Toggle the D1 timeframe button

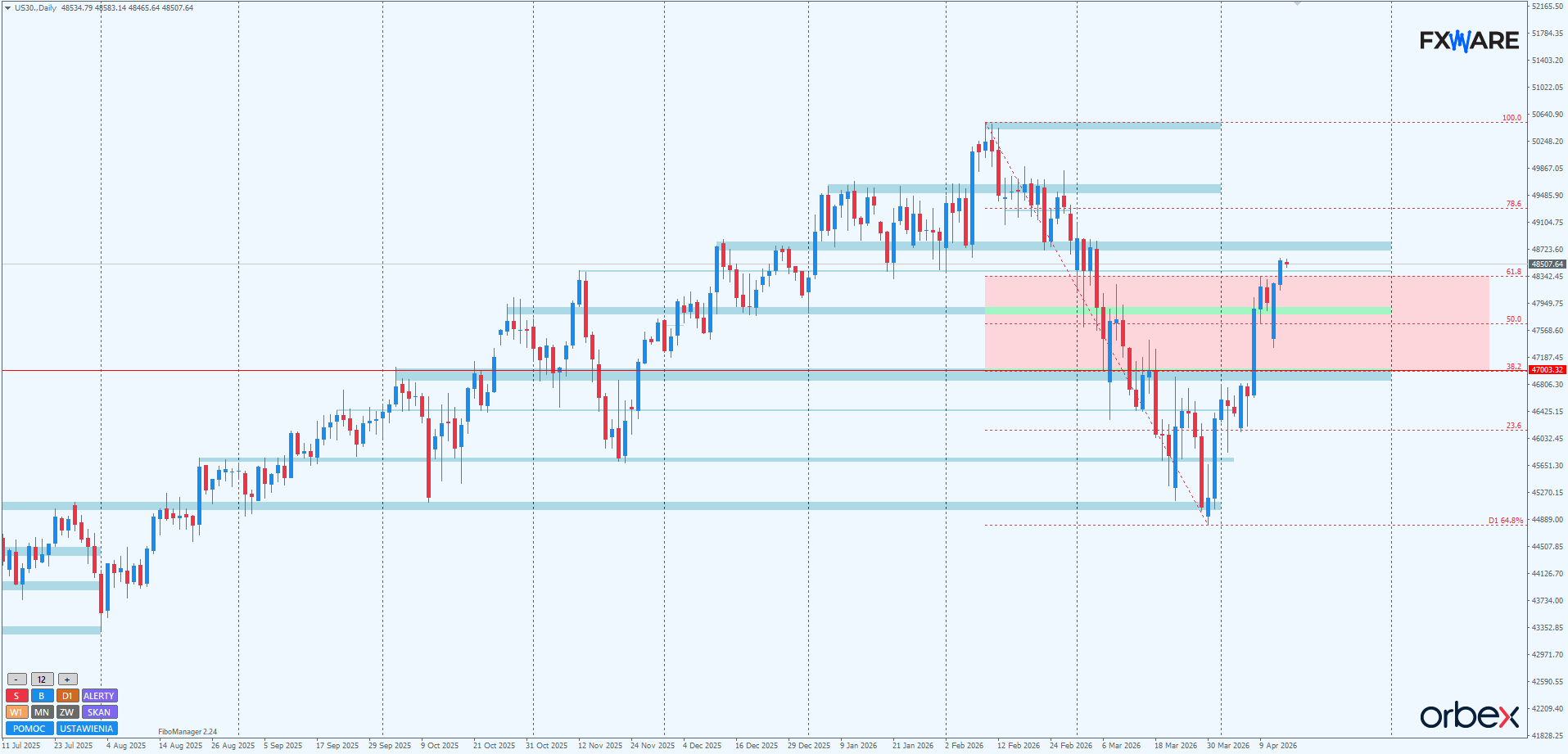coord(67,696)
